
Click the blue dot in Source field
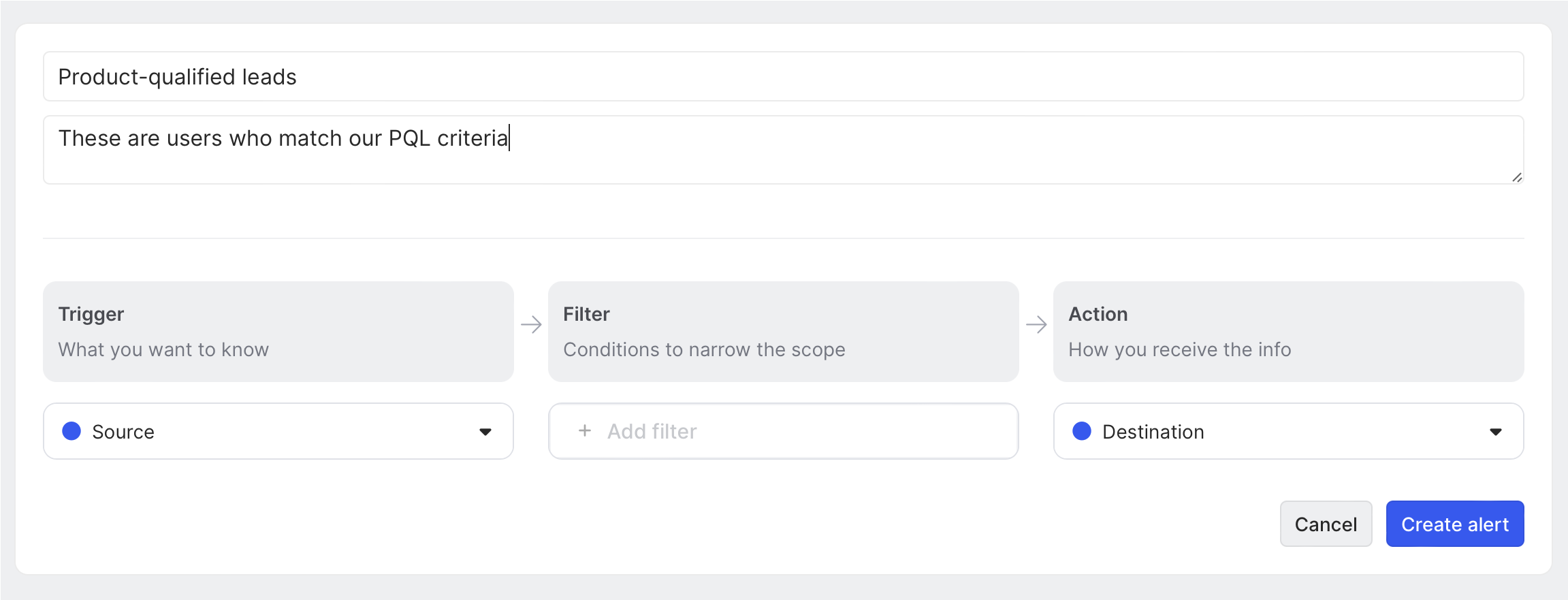(71, 431)
